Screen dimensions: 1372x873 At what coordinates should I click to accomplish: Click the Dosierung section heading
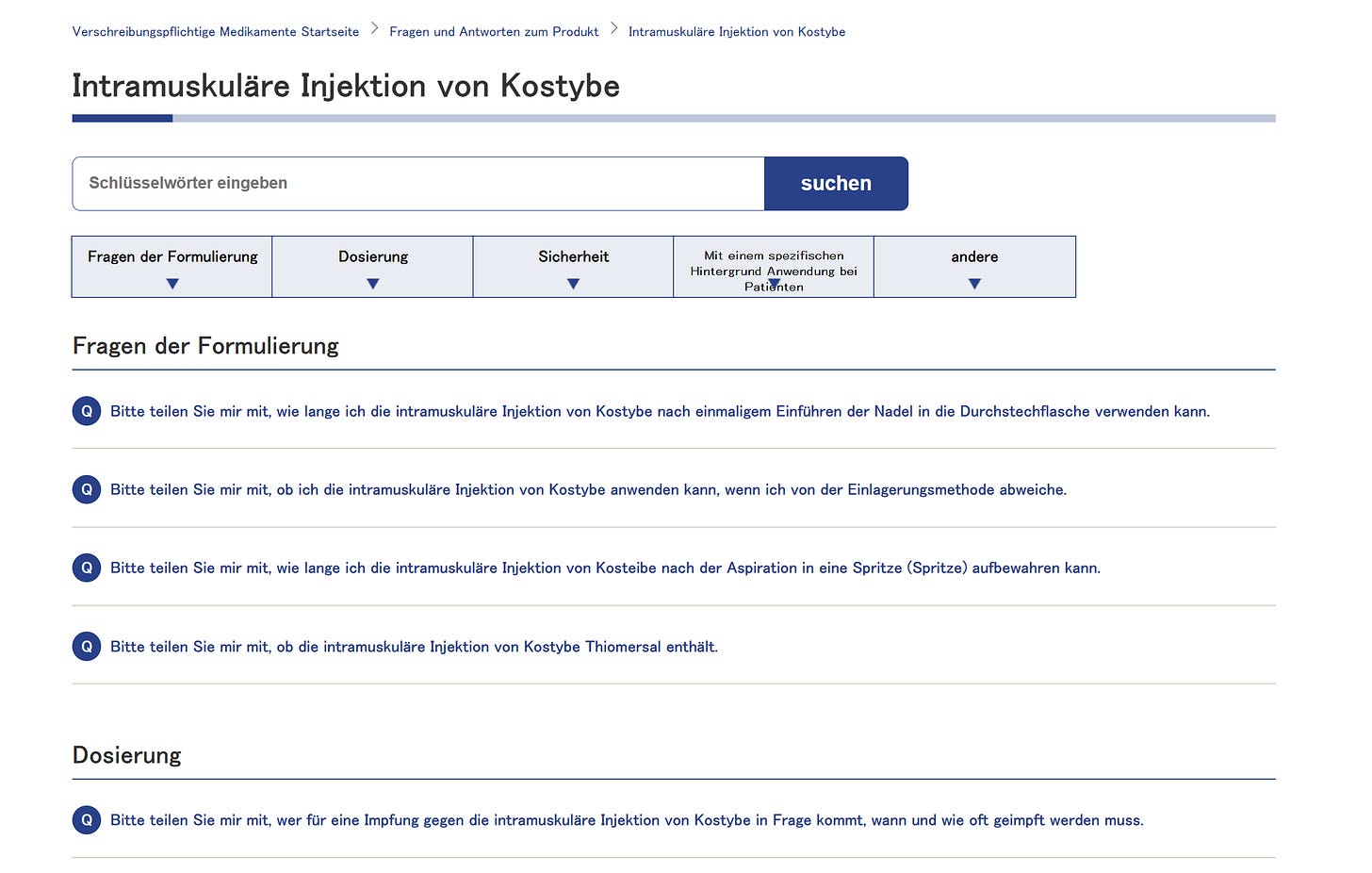point(127,755)
